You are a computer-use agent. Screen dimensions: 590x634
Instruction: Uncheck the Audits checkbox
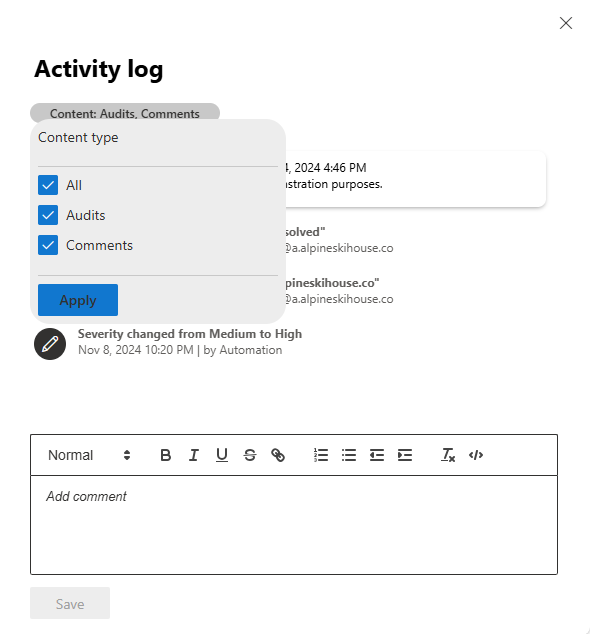48,215
